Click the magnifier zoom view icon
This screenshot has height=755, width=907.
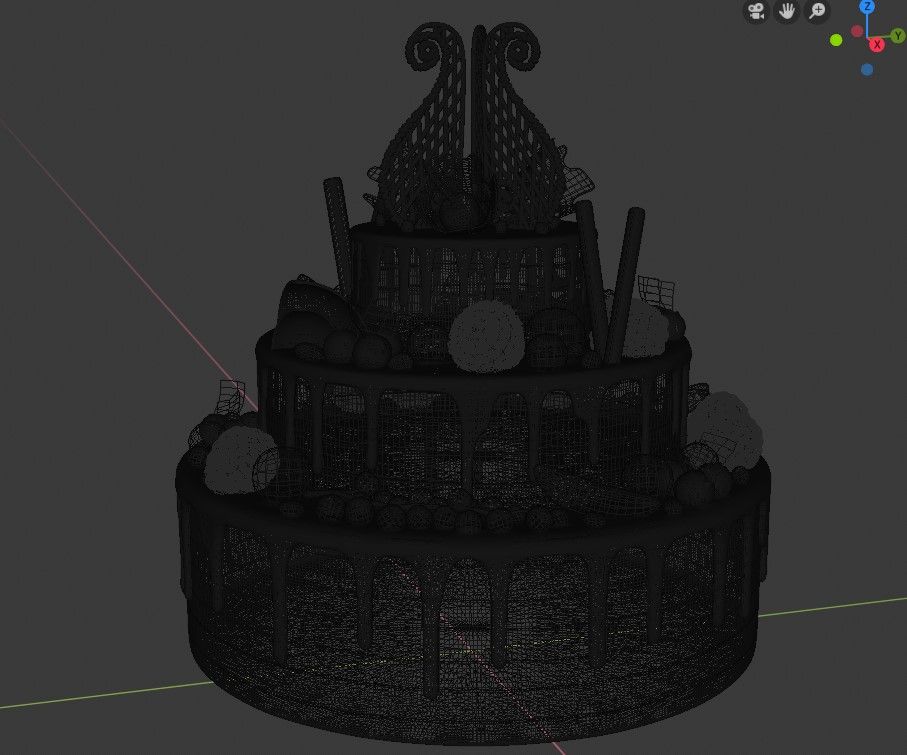pyautogui.click(x=818, y=12)
